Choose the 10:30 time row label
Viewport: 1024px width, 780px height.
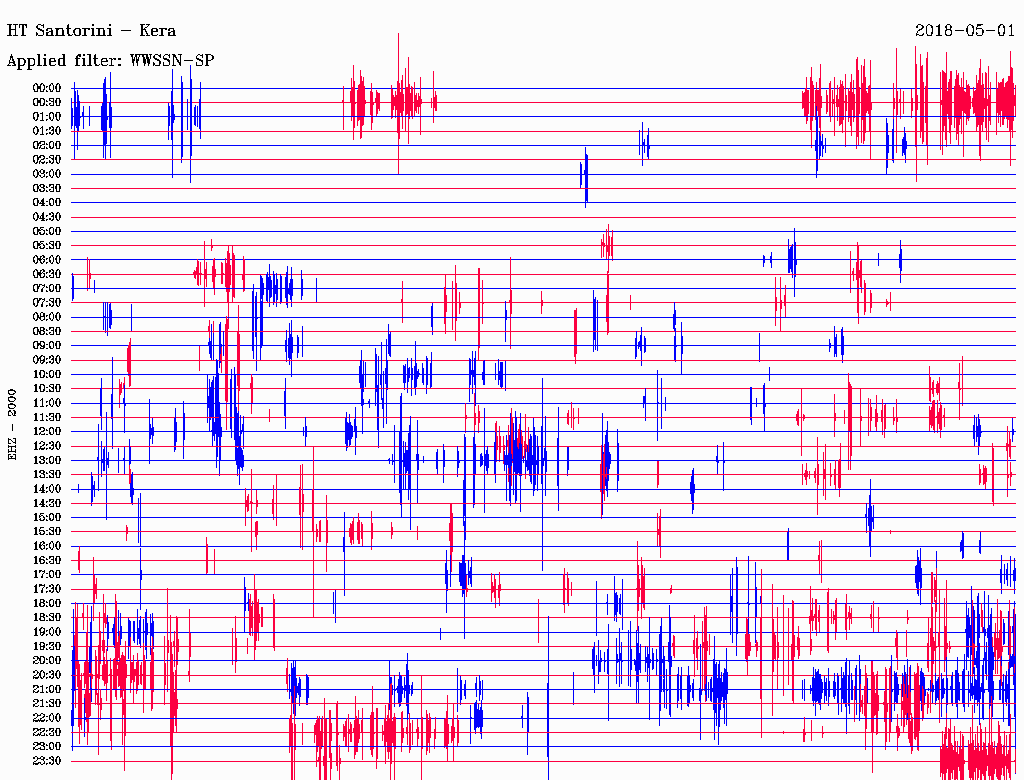[48, 389]
